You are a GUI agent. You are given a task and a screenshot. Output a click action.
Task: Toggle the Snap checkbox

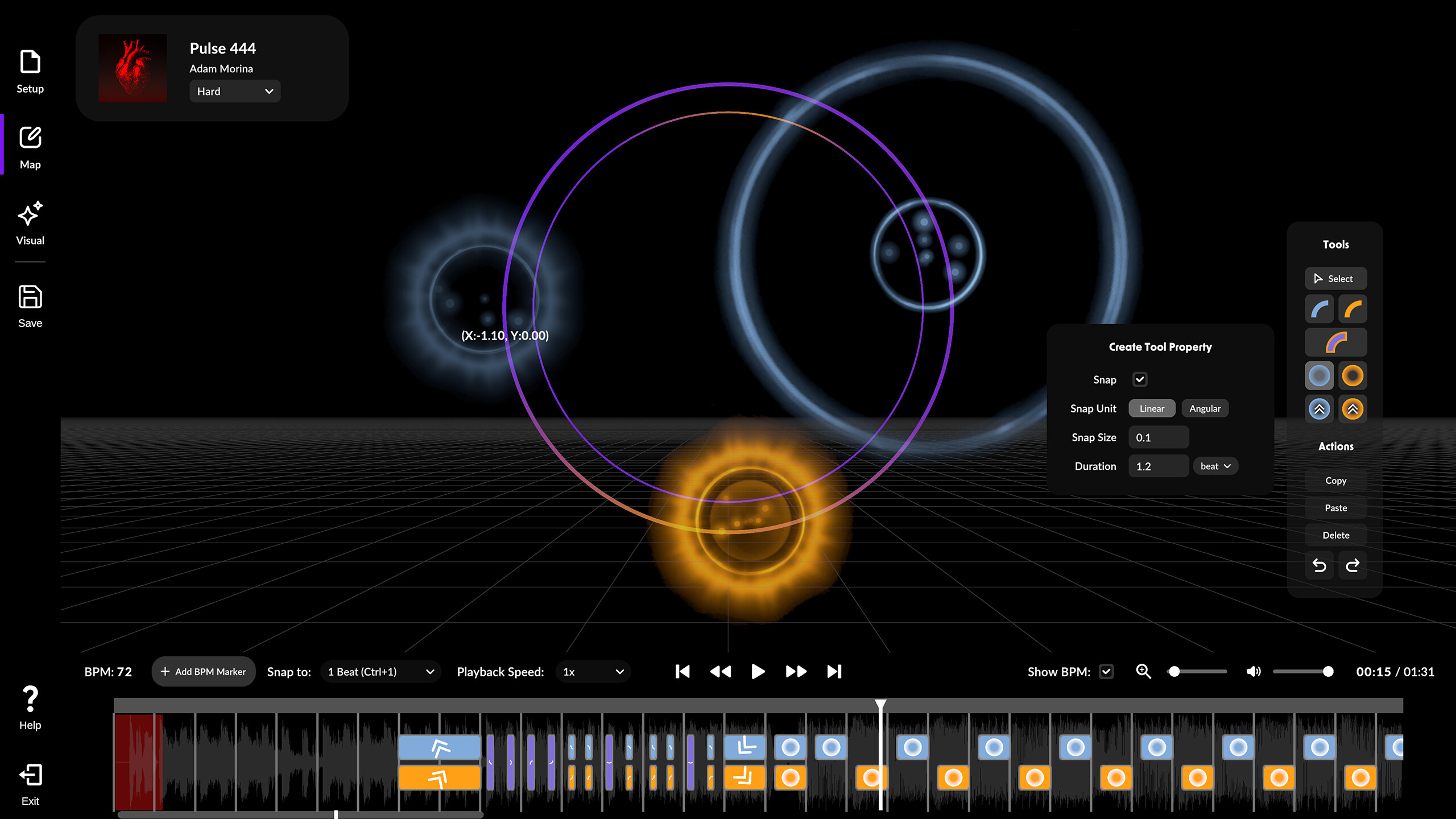[x=1141, y=379]
